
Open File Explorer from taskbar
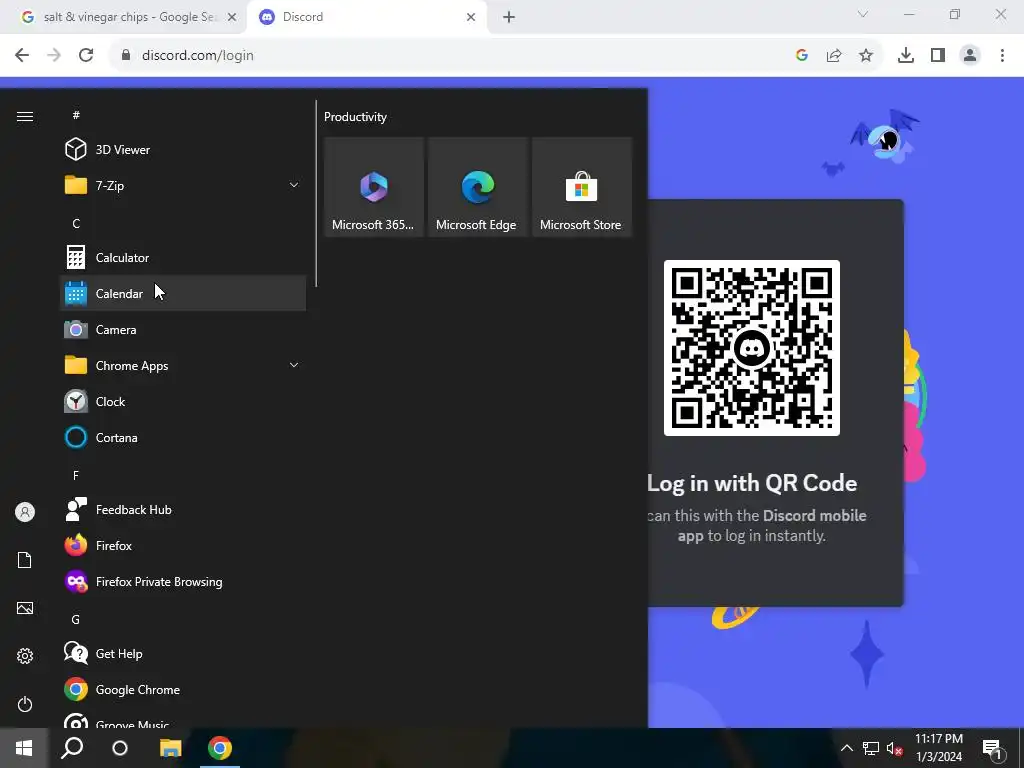[170, 748]
